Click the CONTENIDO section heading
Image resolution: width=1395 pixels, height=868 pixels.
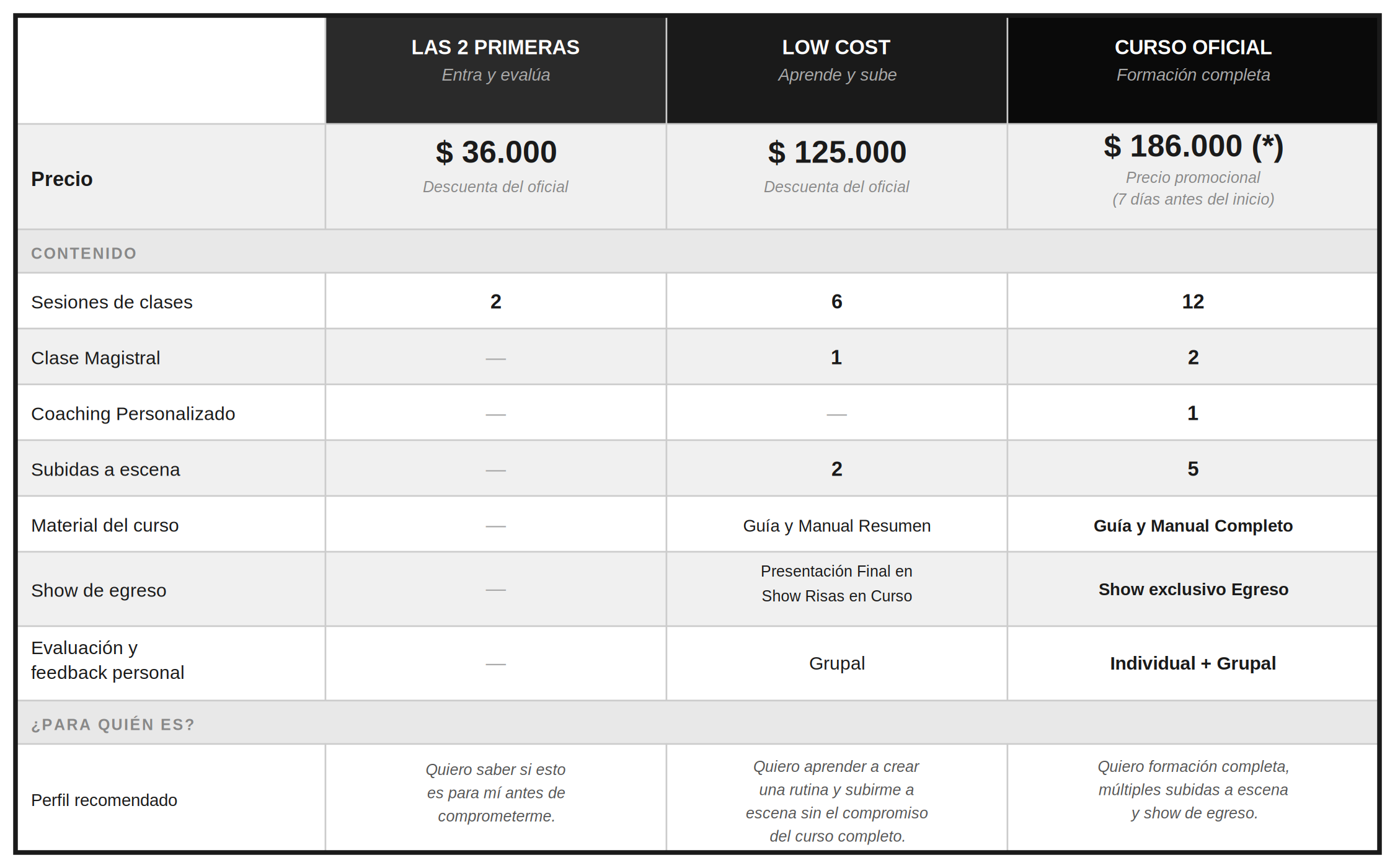tap(84, 253)
